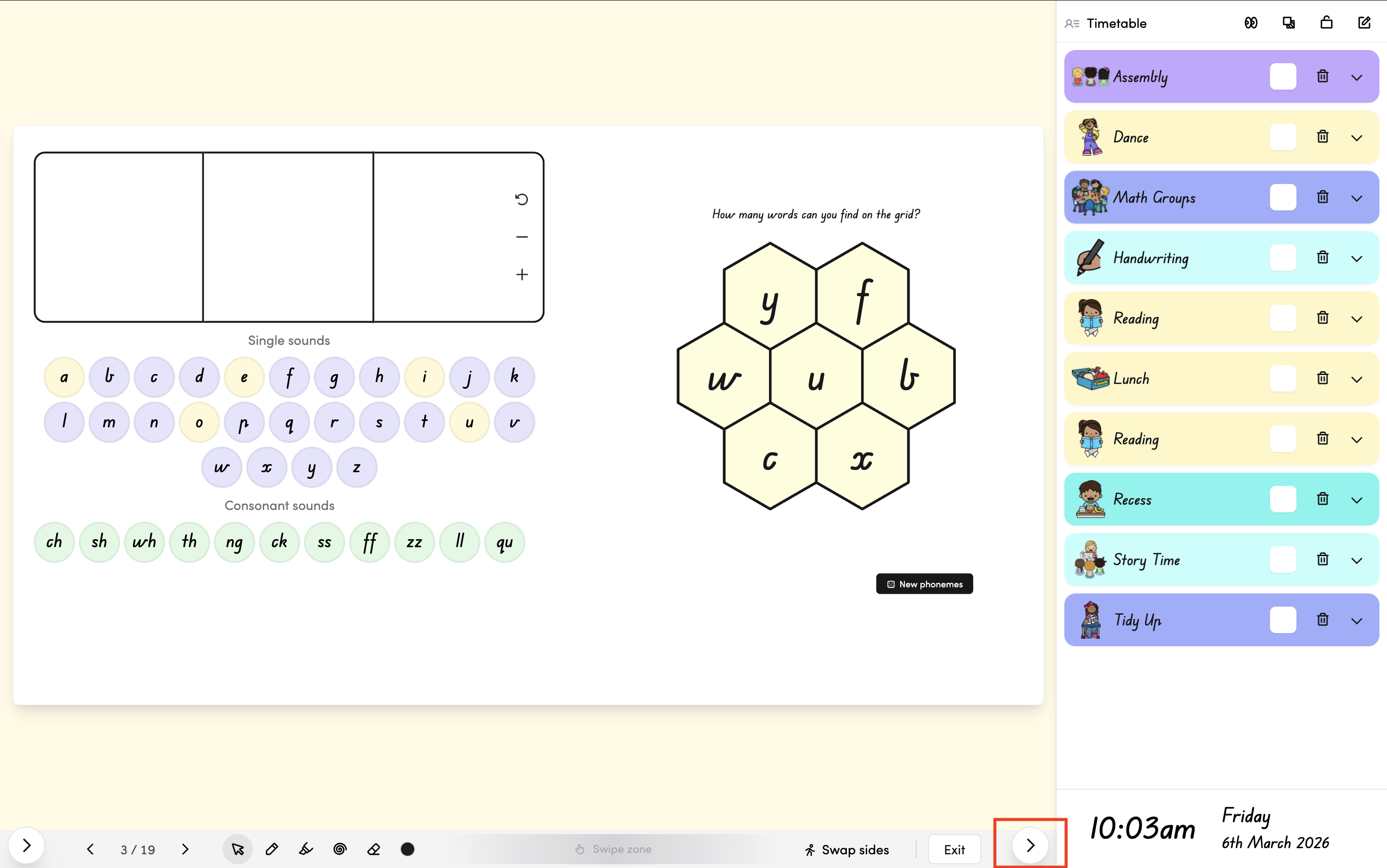Select the eraser tool
Screen dimensions: 1387x868
point(374,849)
